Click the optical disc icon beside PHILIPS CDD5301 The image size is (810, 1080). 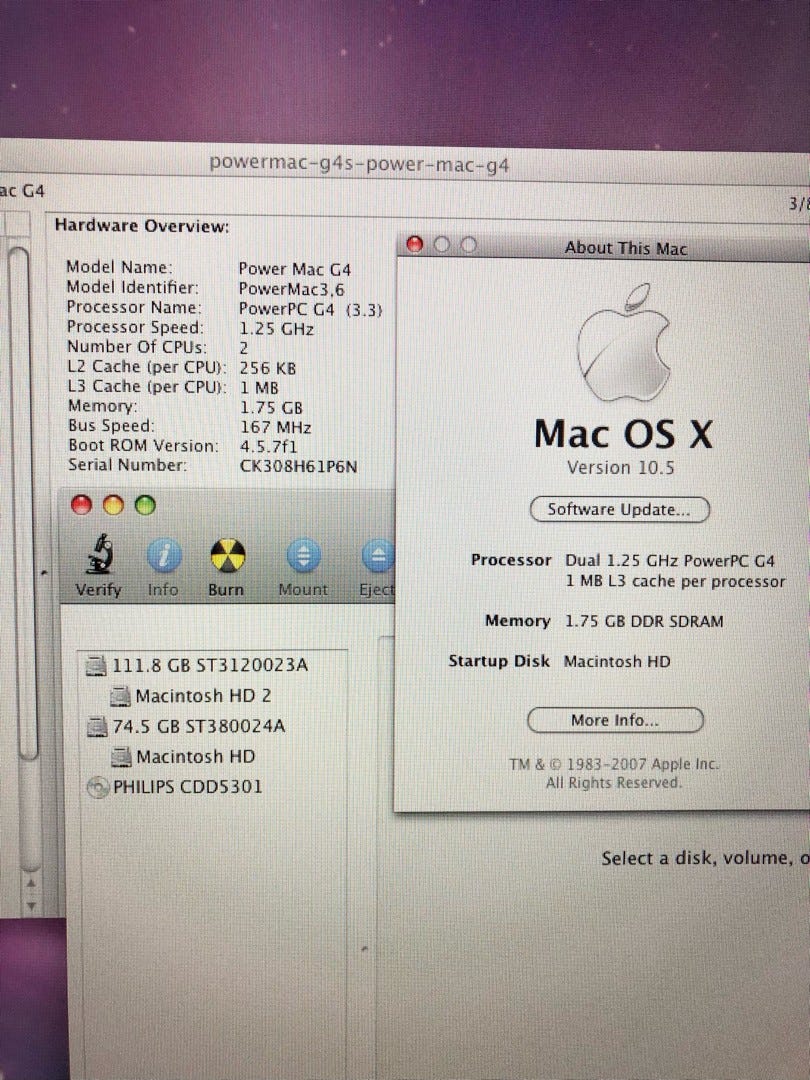coord(98,787)
